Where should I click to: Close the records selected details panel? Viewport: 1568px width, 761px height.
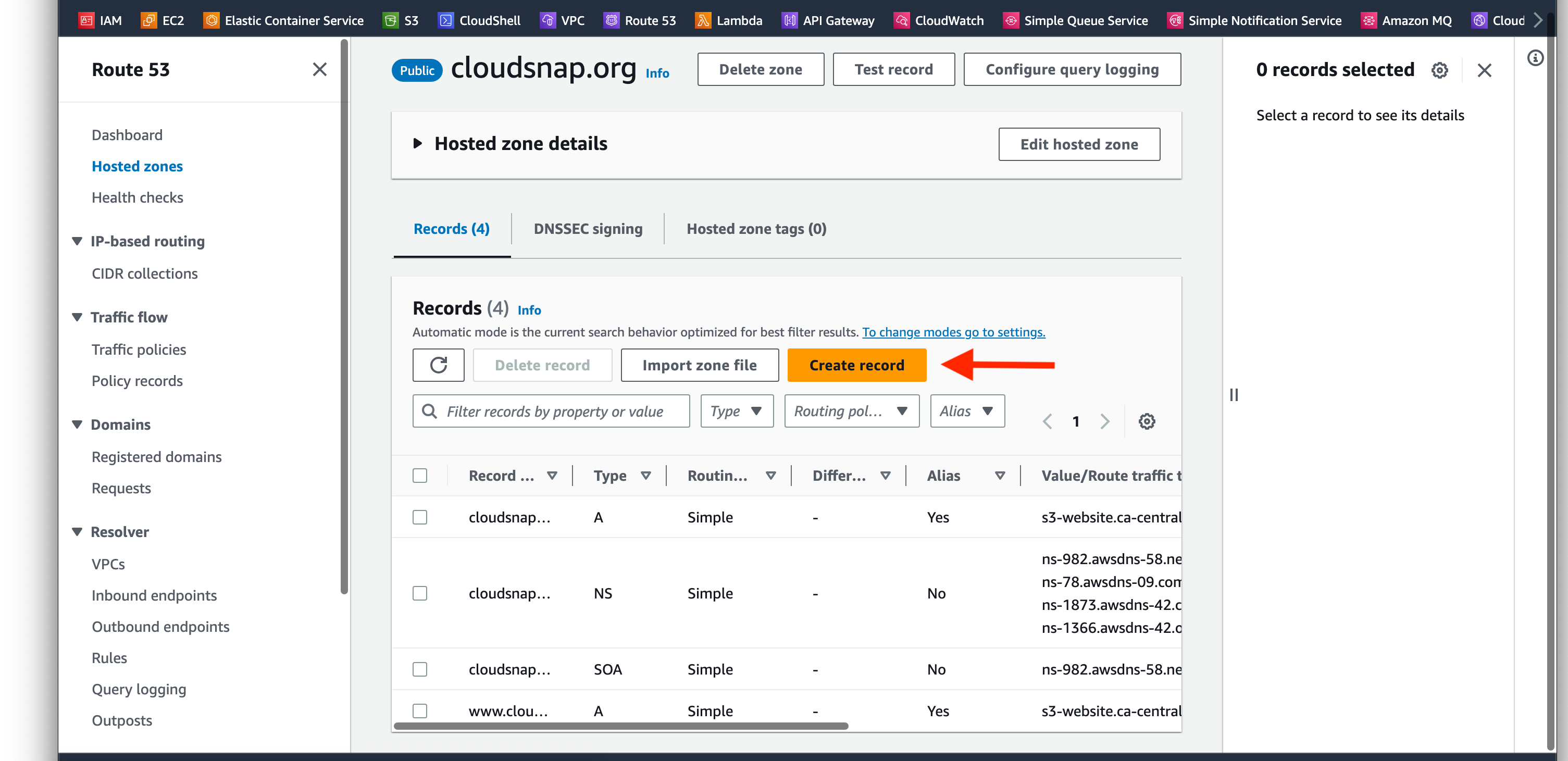tap(1485, 70)
